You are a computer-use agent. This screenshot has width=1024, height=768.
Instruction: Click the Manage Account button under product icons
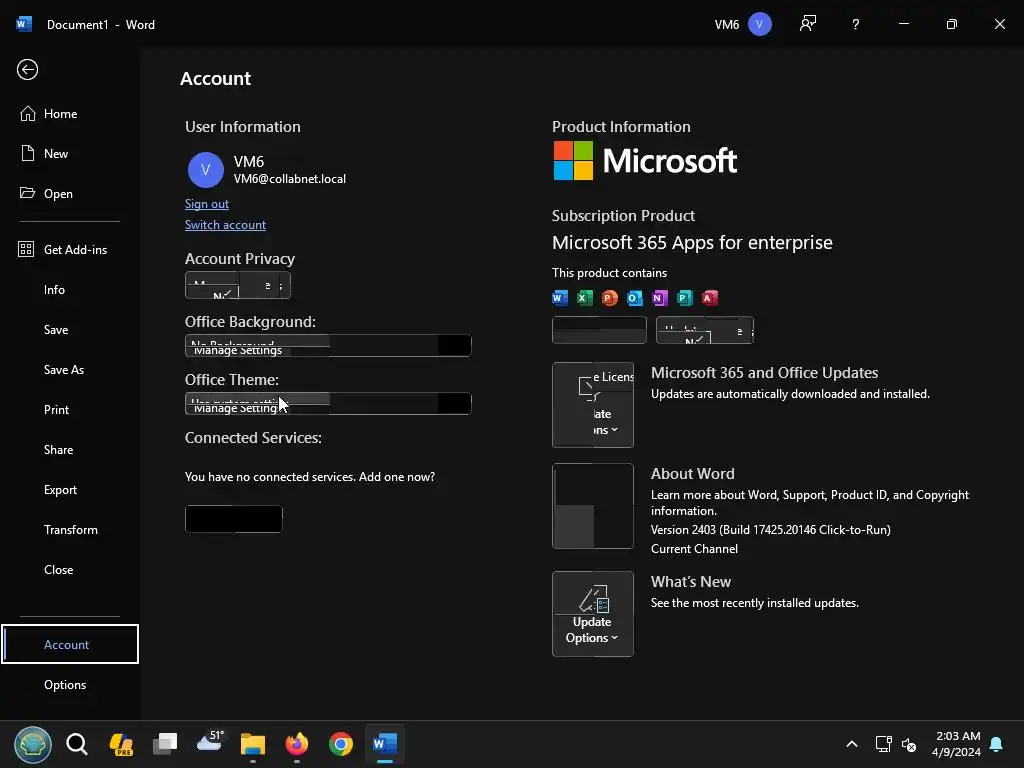click(x=599, y=330)
